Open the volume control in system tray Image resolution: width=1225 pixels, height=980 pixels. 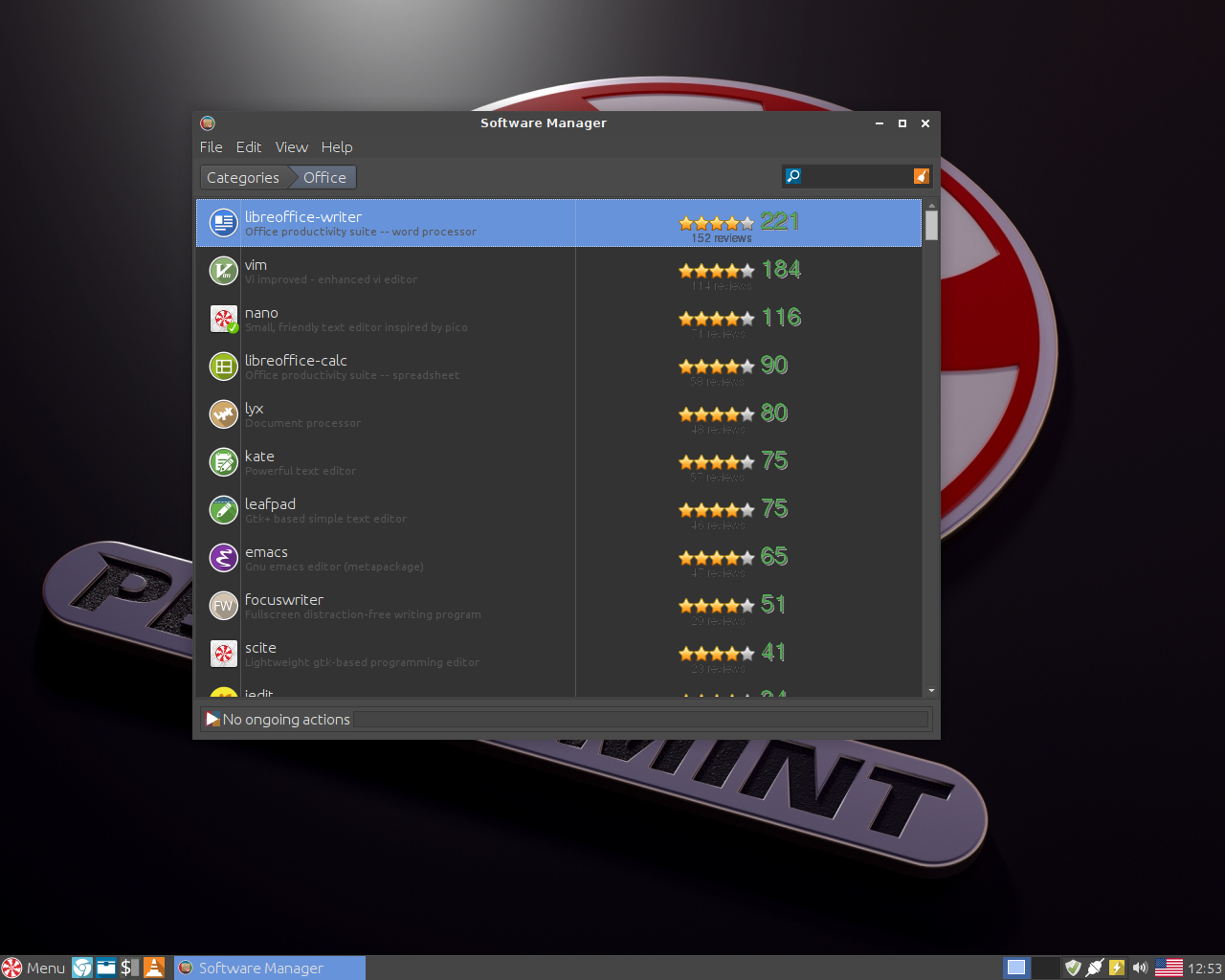point(1140,968)
